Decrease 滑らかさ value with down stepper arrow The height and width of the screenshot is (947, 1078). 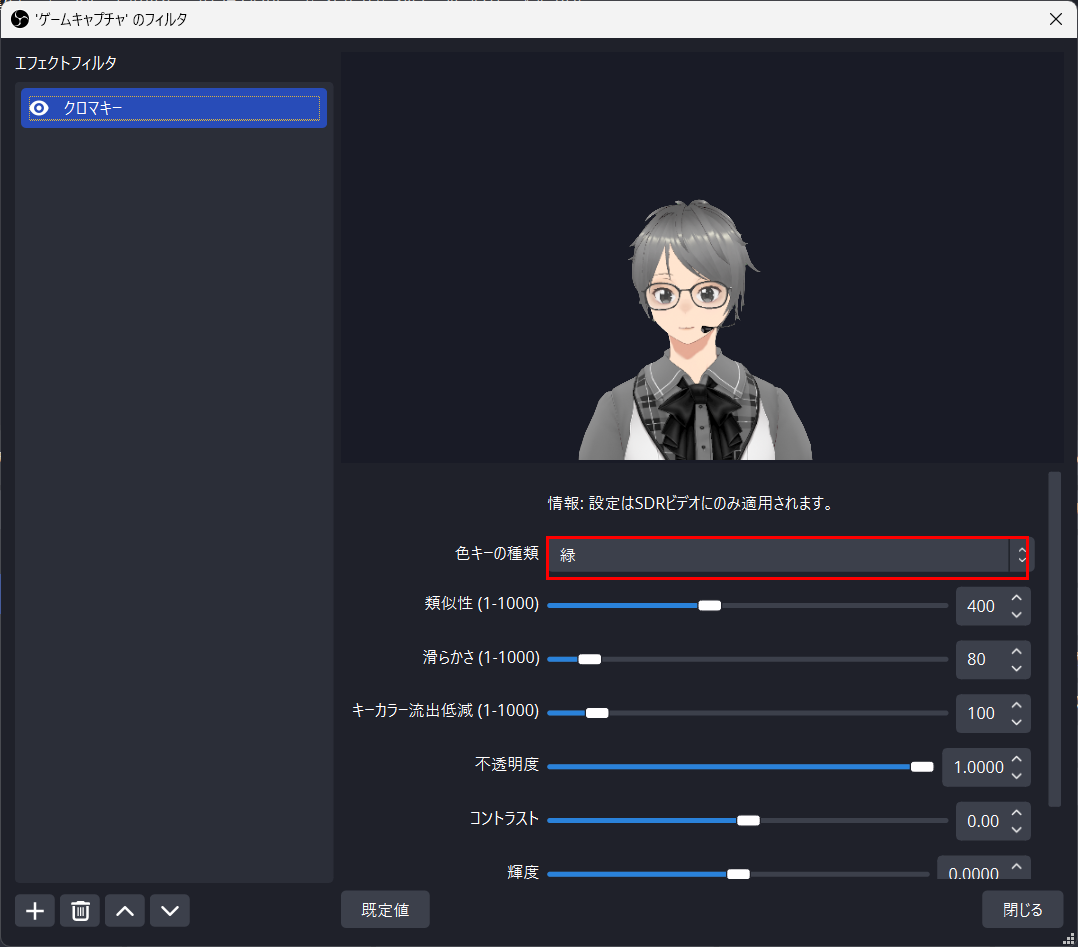click(1017, 668)
